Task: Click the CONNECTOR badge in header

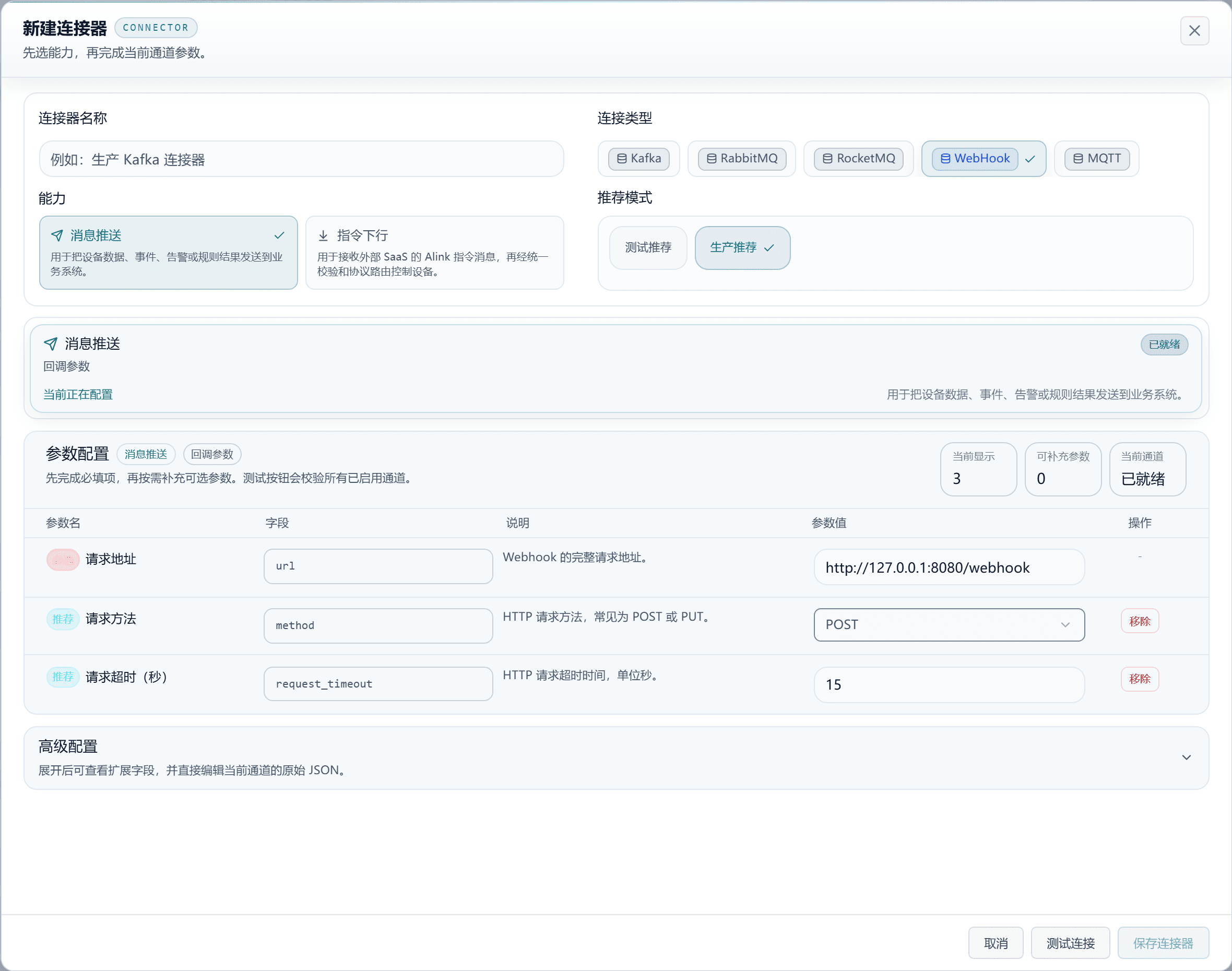Action: click(156, 27)
